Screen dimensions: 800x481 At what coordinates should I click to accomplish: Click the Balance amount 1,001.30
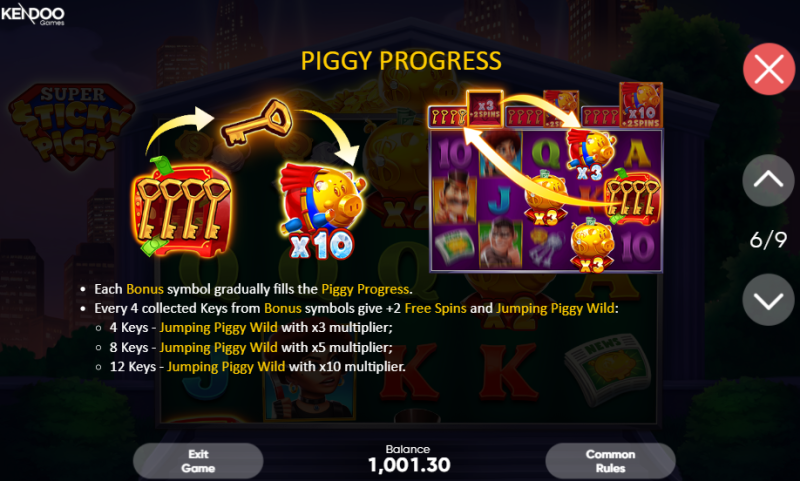(x=409, y=465)
